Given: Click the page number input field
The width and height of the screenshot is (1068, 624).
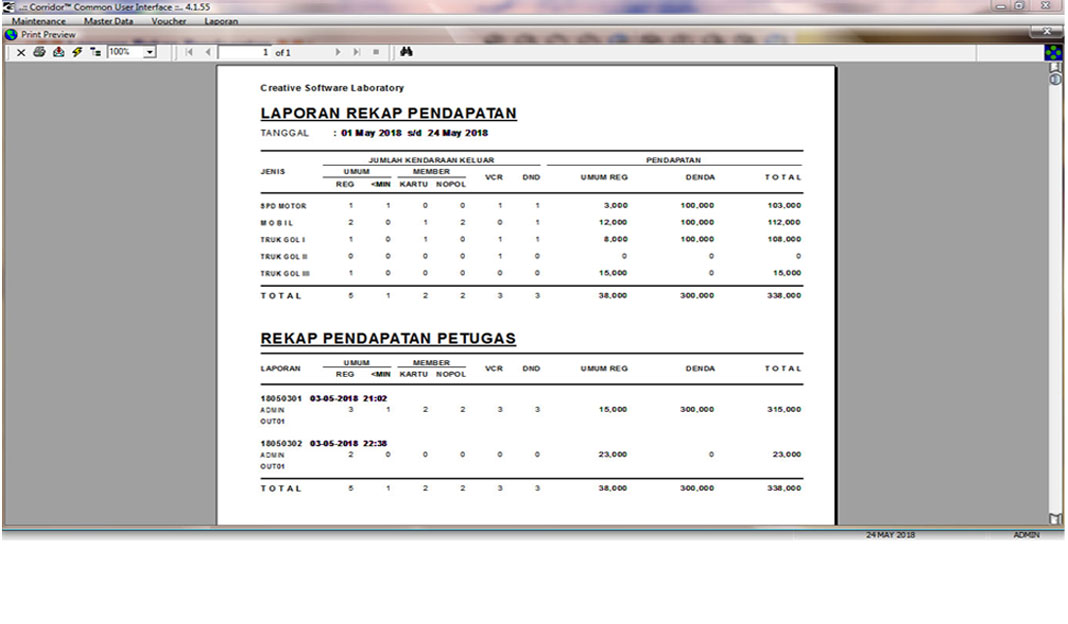Looking at the screenshot, I should pyautogui.click(x=245, y=52).
